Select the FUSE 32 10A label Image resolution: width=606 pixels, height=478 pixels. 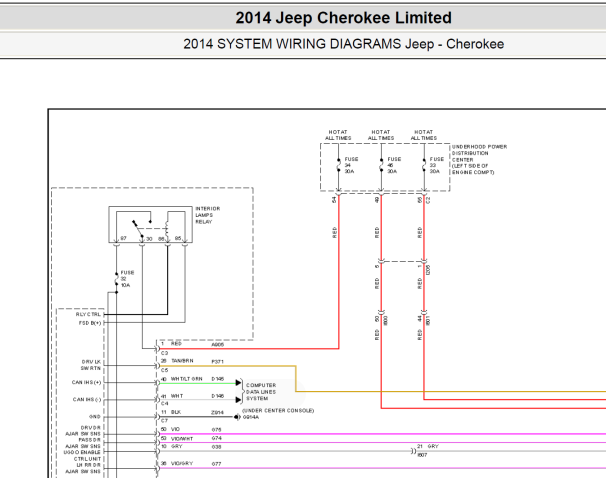[127, 279]
